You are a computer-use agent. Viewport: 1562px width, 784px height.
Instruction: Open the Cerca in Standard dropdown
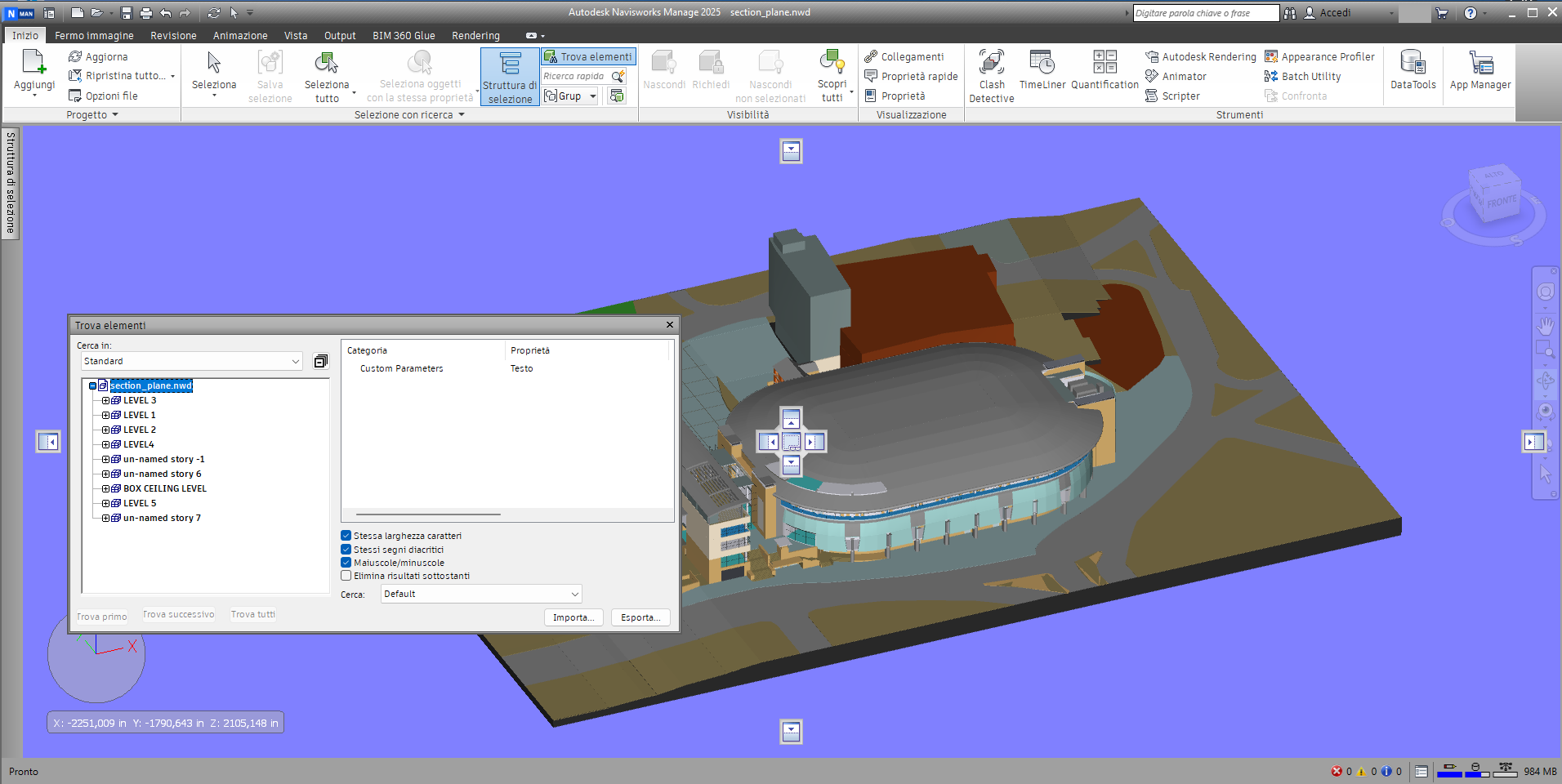point(192,361)
